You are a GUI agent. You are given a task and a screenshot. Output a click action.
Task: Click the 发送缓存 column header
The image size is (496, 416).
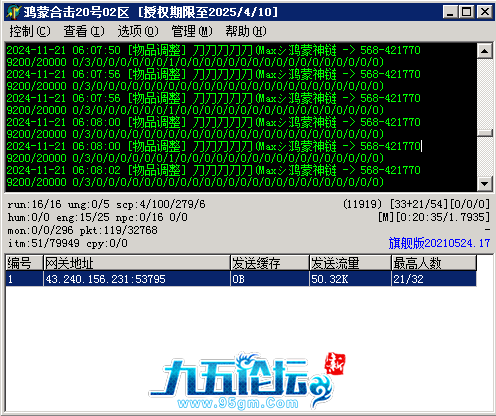click(x=270, y=263)
